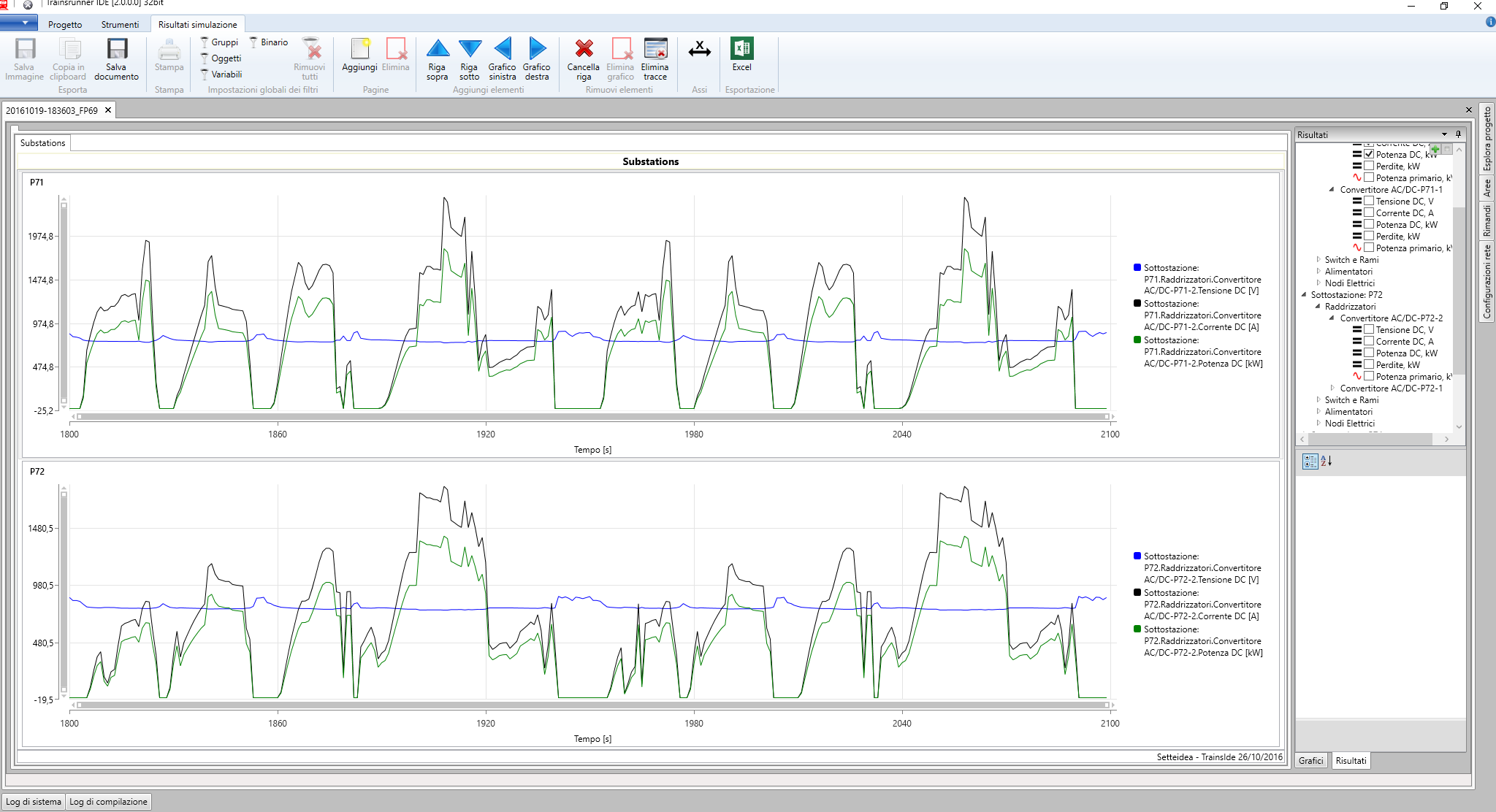Open the Assi axes tool
1496x812 pixels.
tap(699, 50)
